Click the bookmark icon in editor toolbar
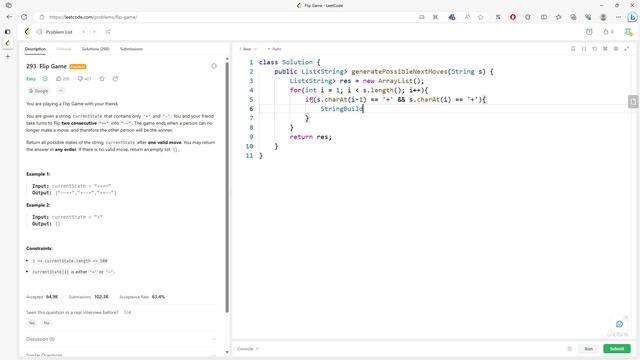Image resolution: width=640 pixels, height=360 pixels. coord(573,49)
